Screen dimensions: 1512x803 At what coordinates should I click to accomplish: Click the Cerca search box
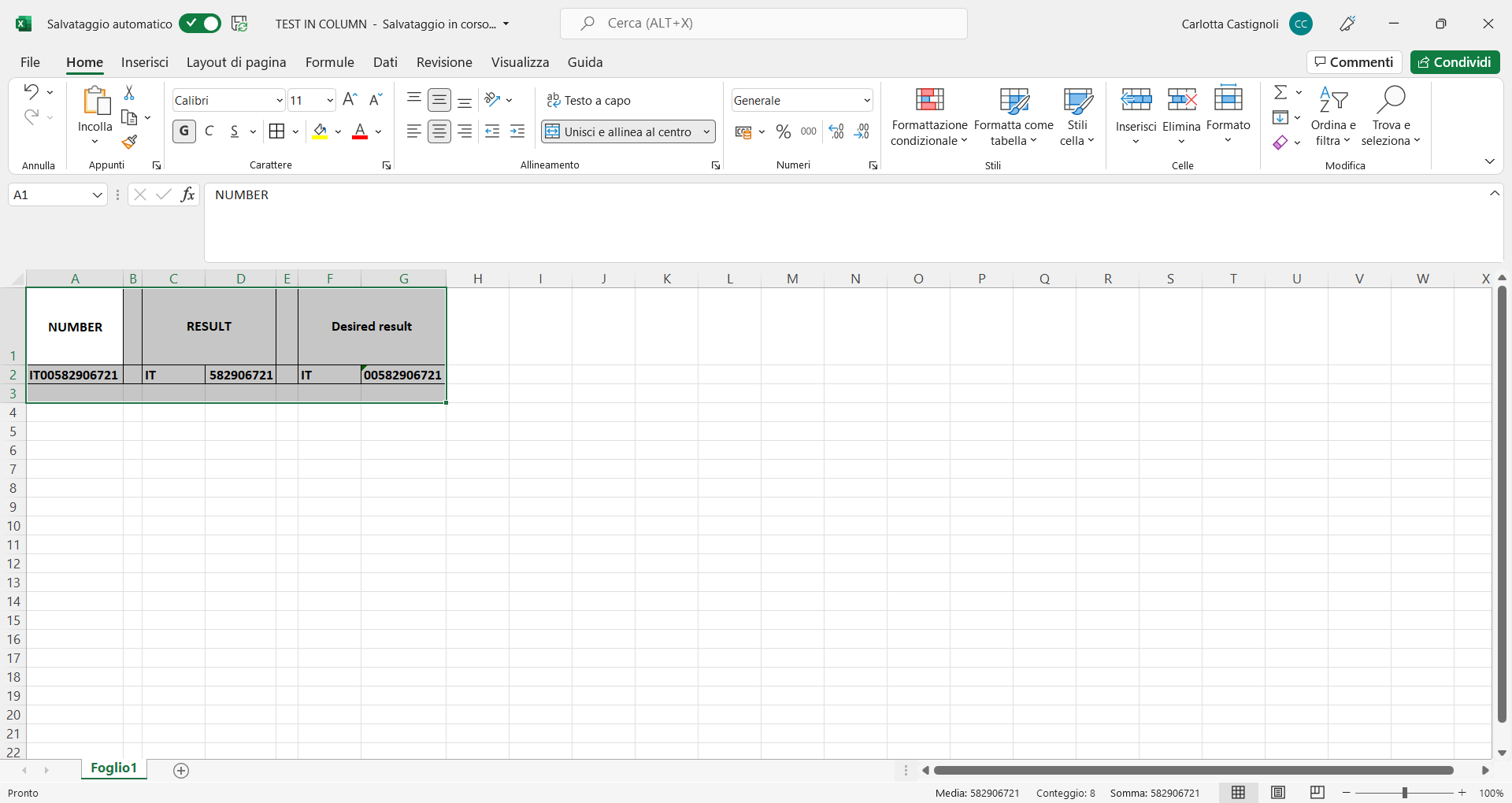[x=763, y=24]
